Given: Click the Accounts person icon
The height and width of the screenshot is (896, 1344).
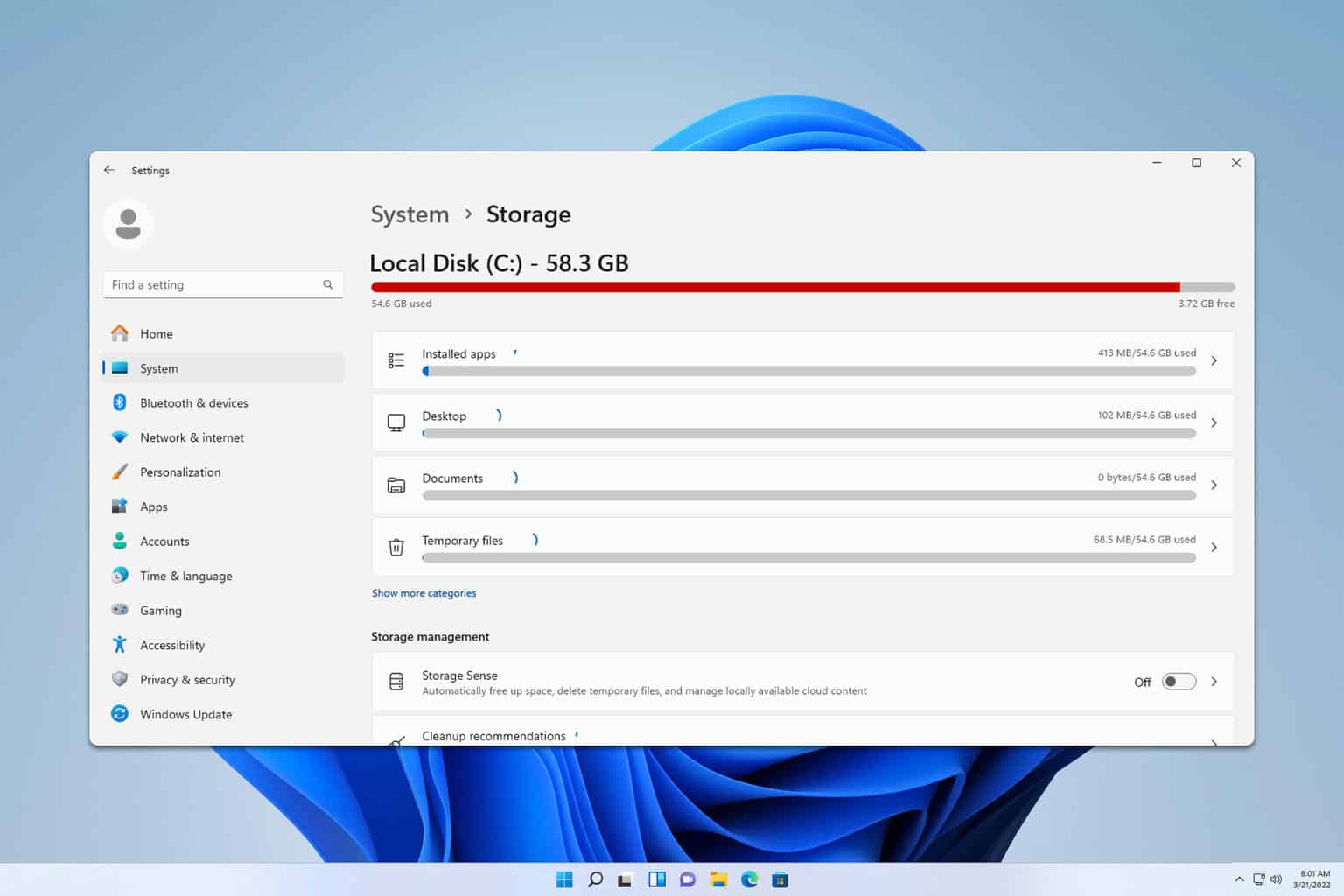Looking at the screenshot, I should coord(120,541).
